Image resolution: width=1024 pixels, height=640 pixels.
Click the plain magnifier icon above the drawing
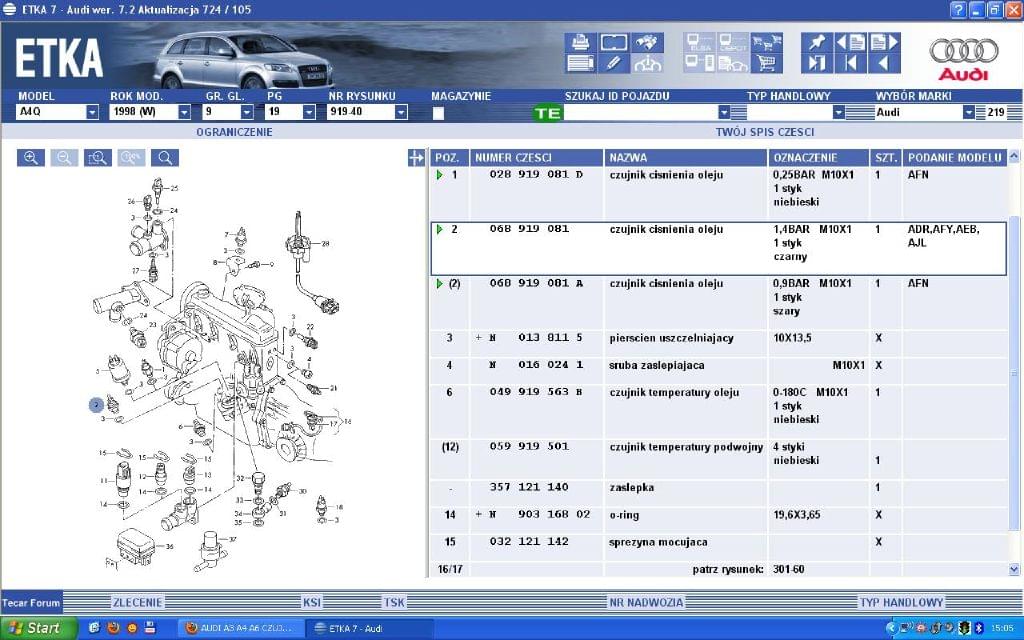click(x=165, y=157)
